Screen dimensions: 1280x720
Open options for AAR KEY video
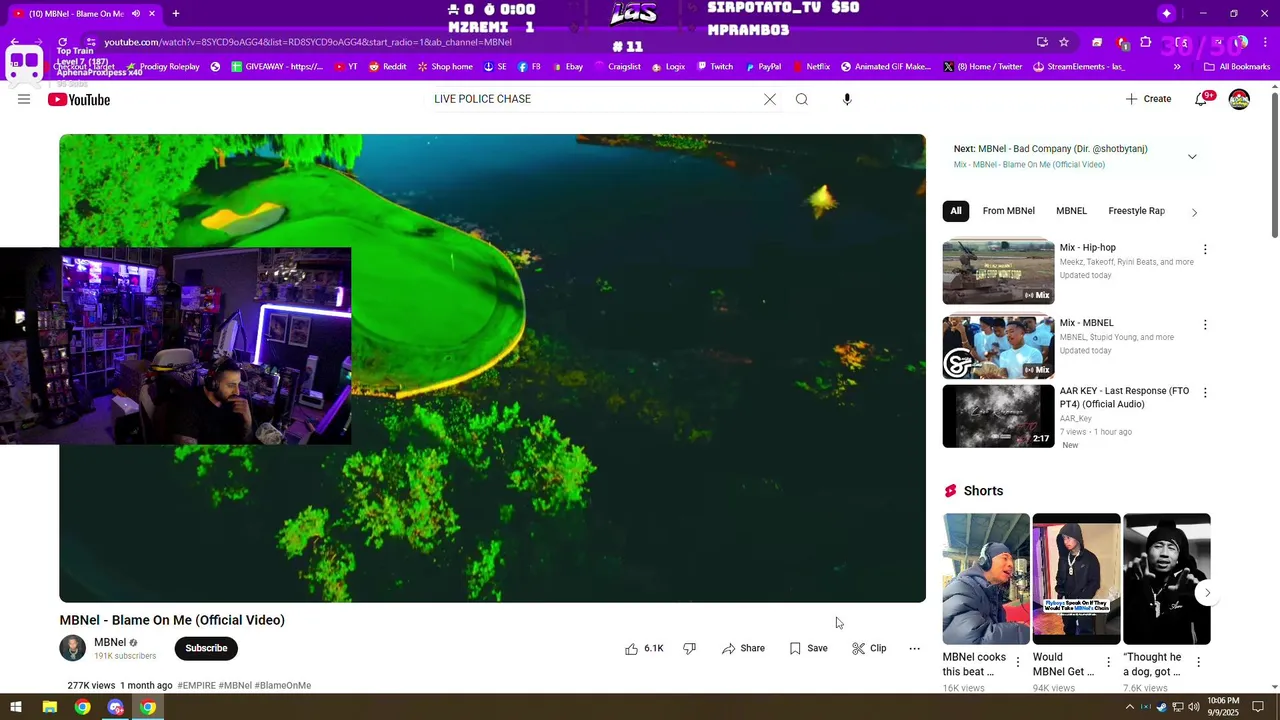click(1205, 393)
